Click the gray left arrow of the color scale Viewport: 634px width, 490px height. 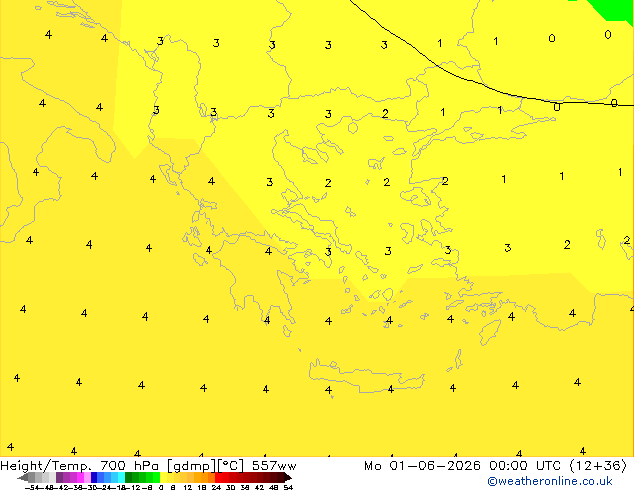(22, 478)
